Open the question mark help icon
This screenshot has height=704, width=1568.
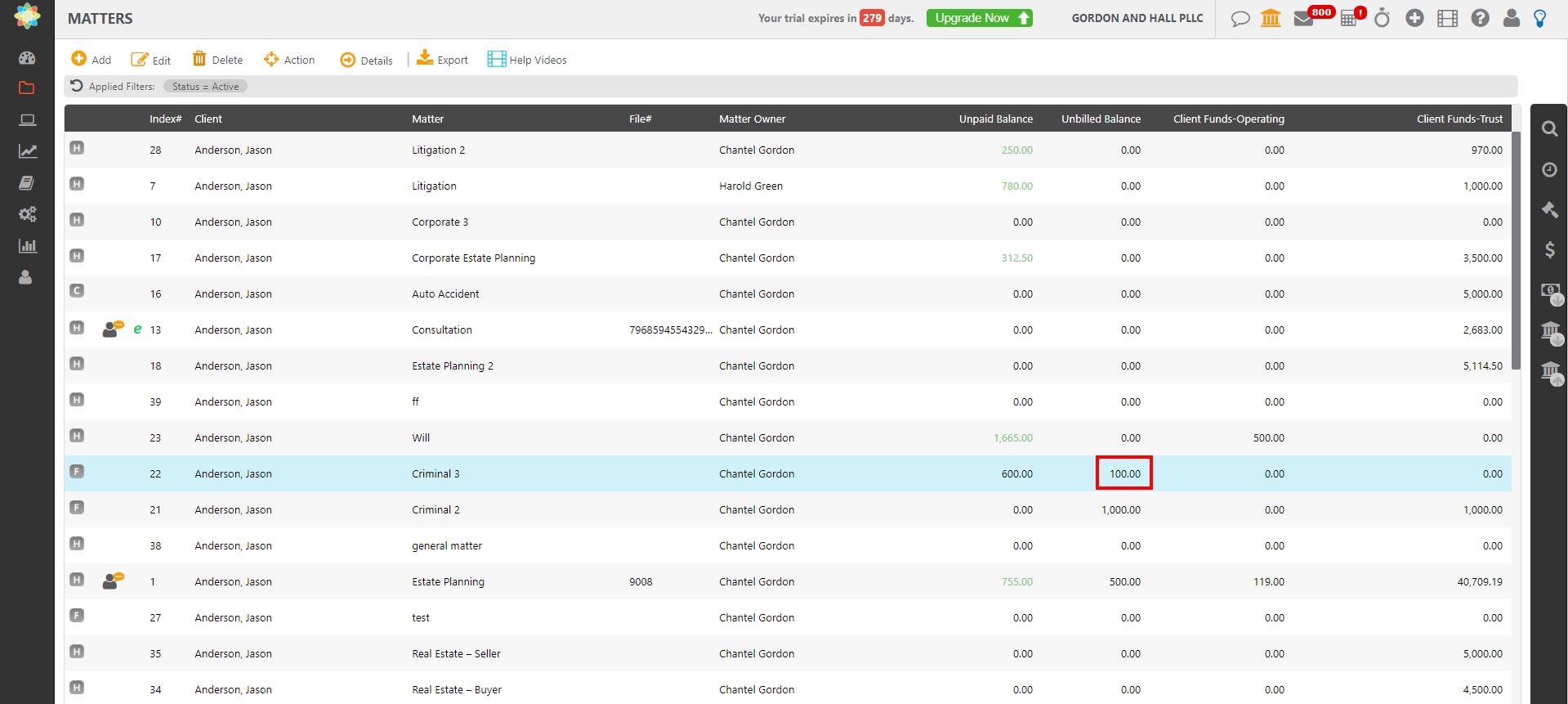point(1480,18)
